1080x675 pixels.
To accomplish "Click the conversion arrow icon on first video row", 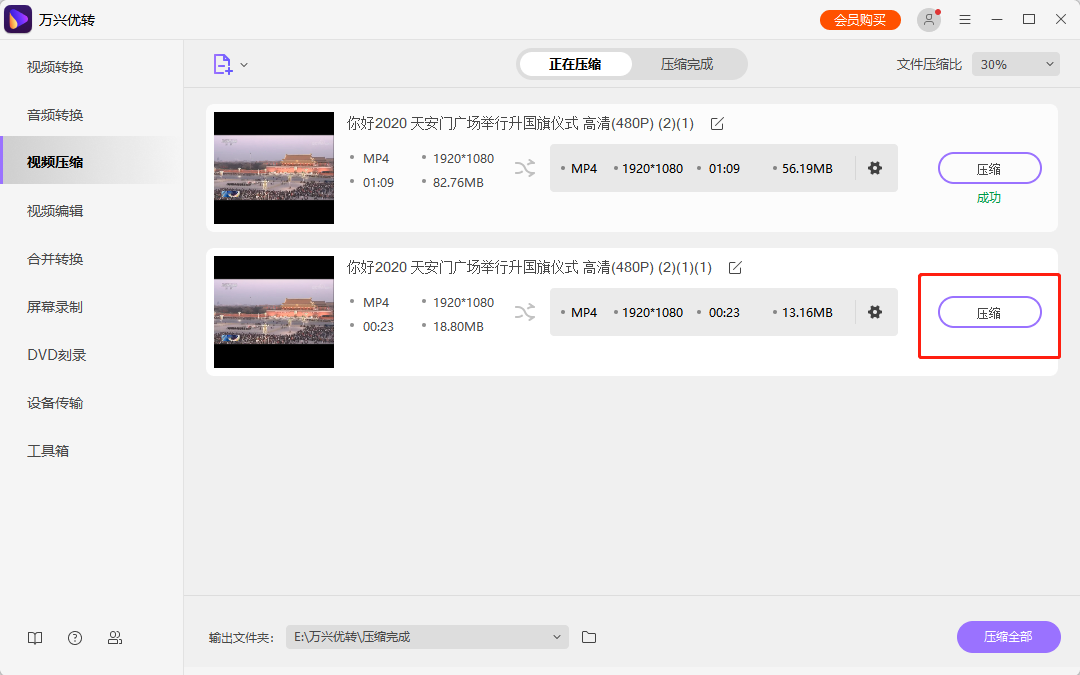I will pyautogui.click(x=525, y=168).
